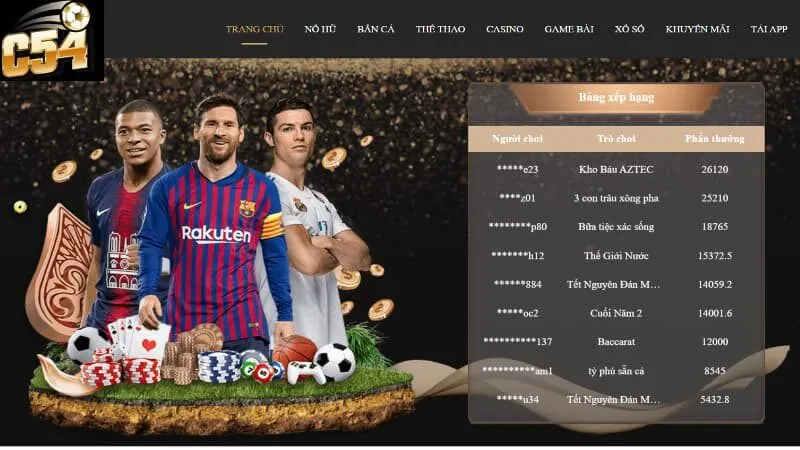The image size is (800, 450).
Task: Click the white game controller graphic
Action: point(305,371)
